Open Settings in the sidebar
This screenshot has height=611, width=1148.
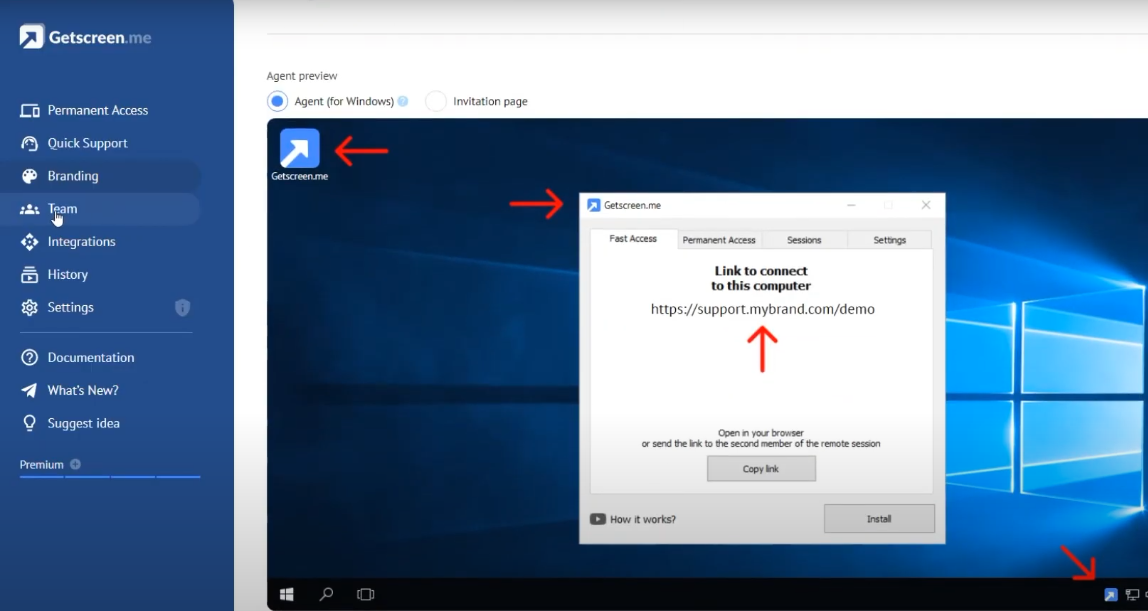[70, 307]
